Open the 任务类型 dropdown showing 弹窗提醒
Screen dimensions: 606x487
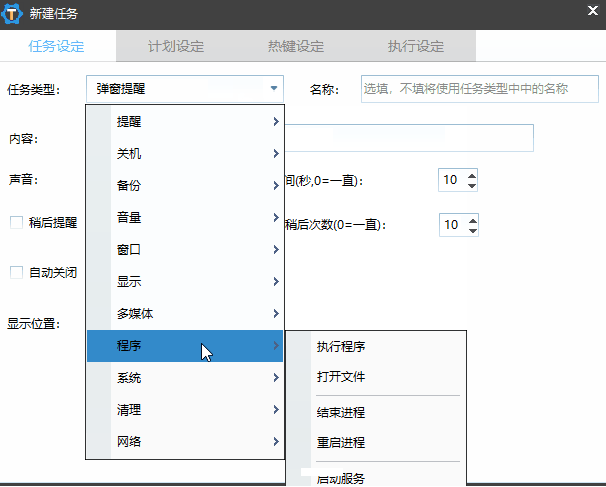click(x=185, y=89)
